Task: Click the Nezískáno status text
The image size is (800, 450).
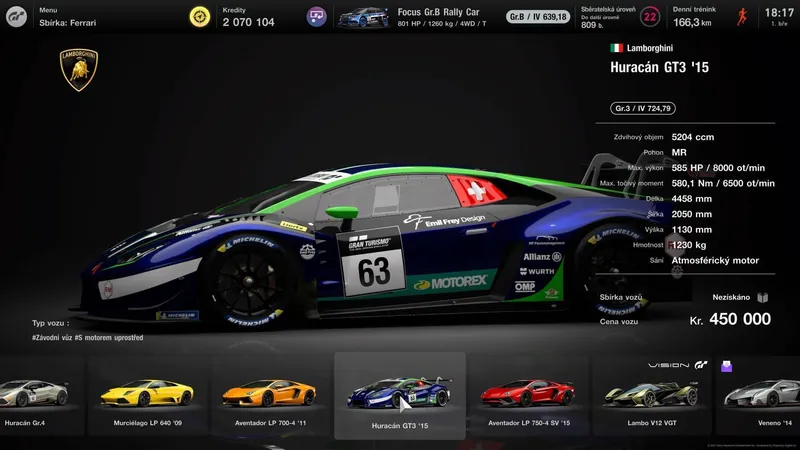Action: (x=731, y=297)
